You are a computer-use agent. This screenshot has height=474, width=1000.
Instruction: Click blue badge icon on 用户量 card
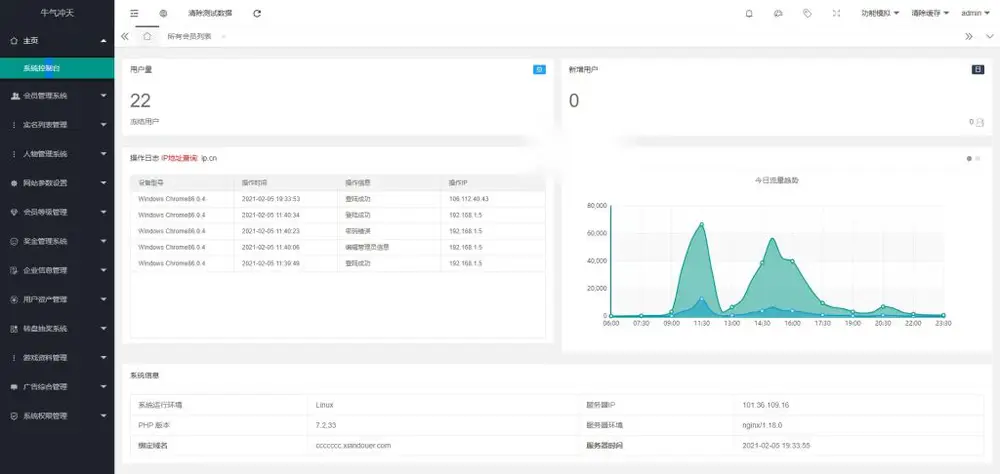pyautogui.click(x=539, y=70)
